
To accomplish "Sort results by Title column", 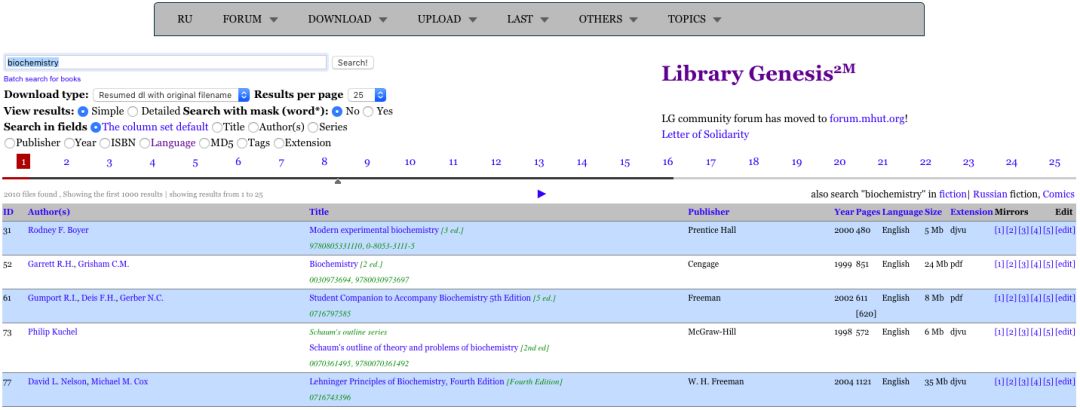I will [319, 212].
